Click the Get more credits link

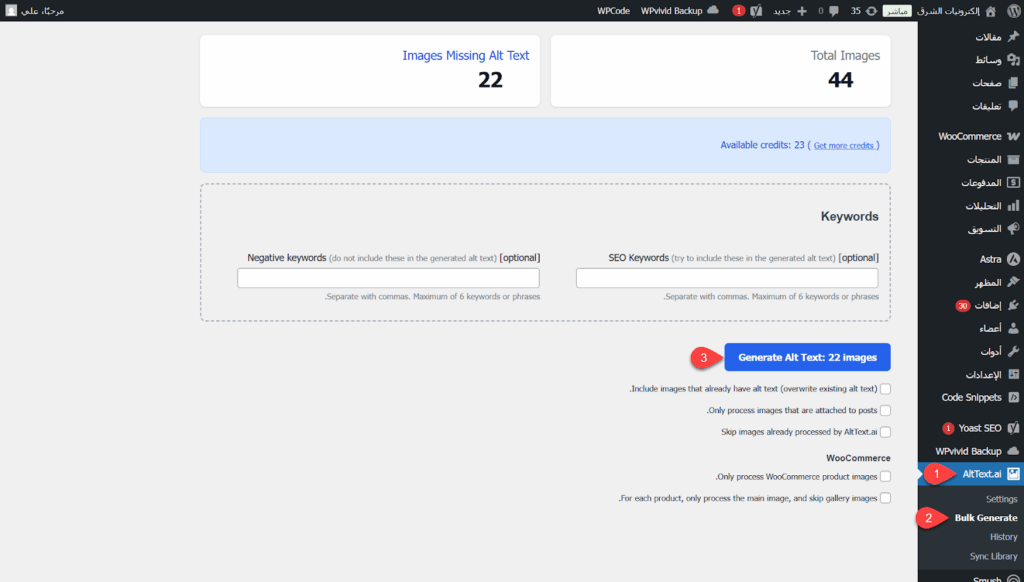843,146
